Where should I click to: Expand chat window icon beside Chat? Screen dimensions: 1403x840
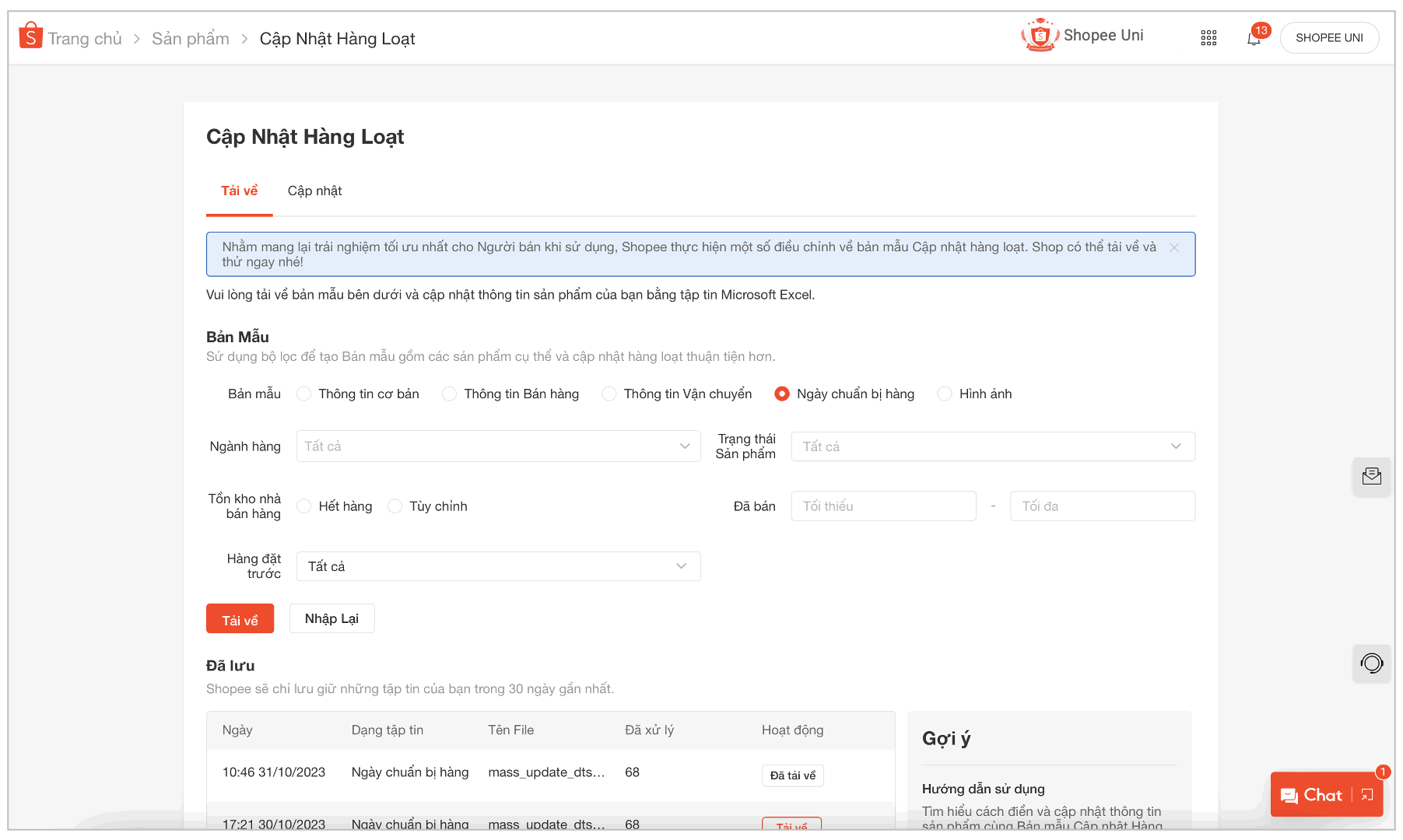1367,795
